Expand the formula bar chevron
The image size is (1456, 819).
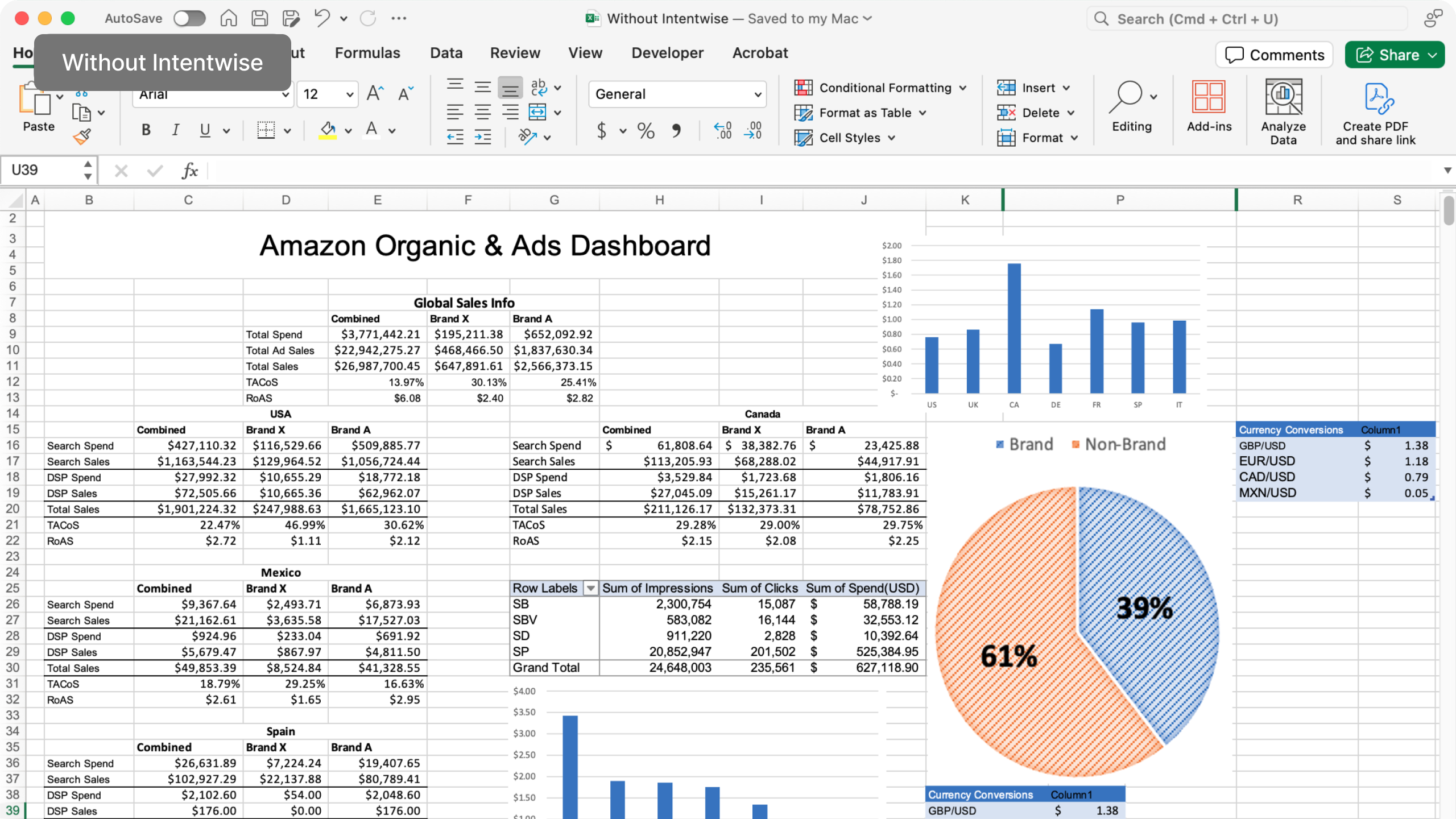[1447, 170]
